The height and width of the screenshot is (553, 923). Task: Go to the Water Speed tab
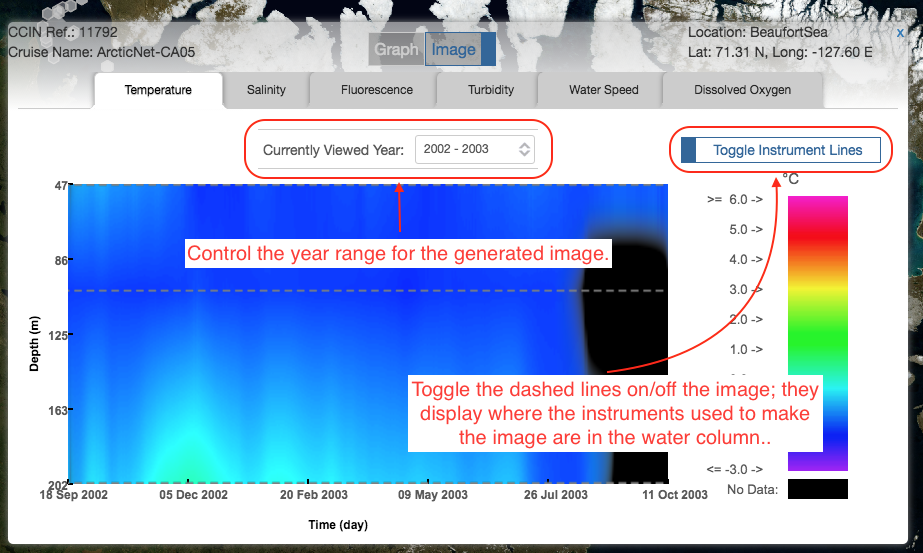click(603, 90)
